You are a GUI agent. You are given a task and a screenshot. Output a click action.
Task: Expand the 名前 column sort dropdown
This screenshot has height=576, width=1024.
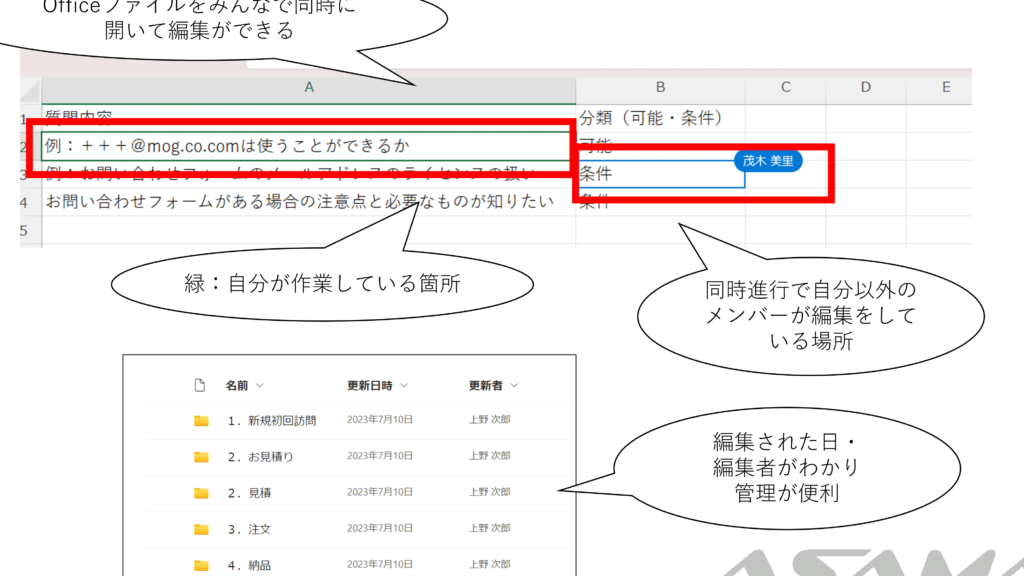[x=261, y=385]
